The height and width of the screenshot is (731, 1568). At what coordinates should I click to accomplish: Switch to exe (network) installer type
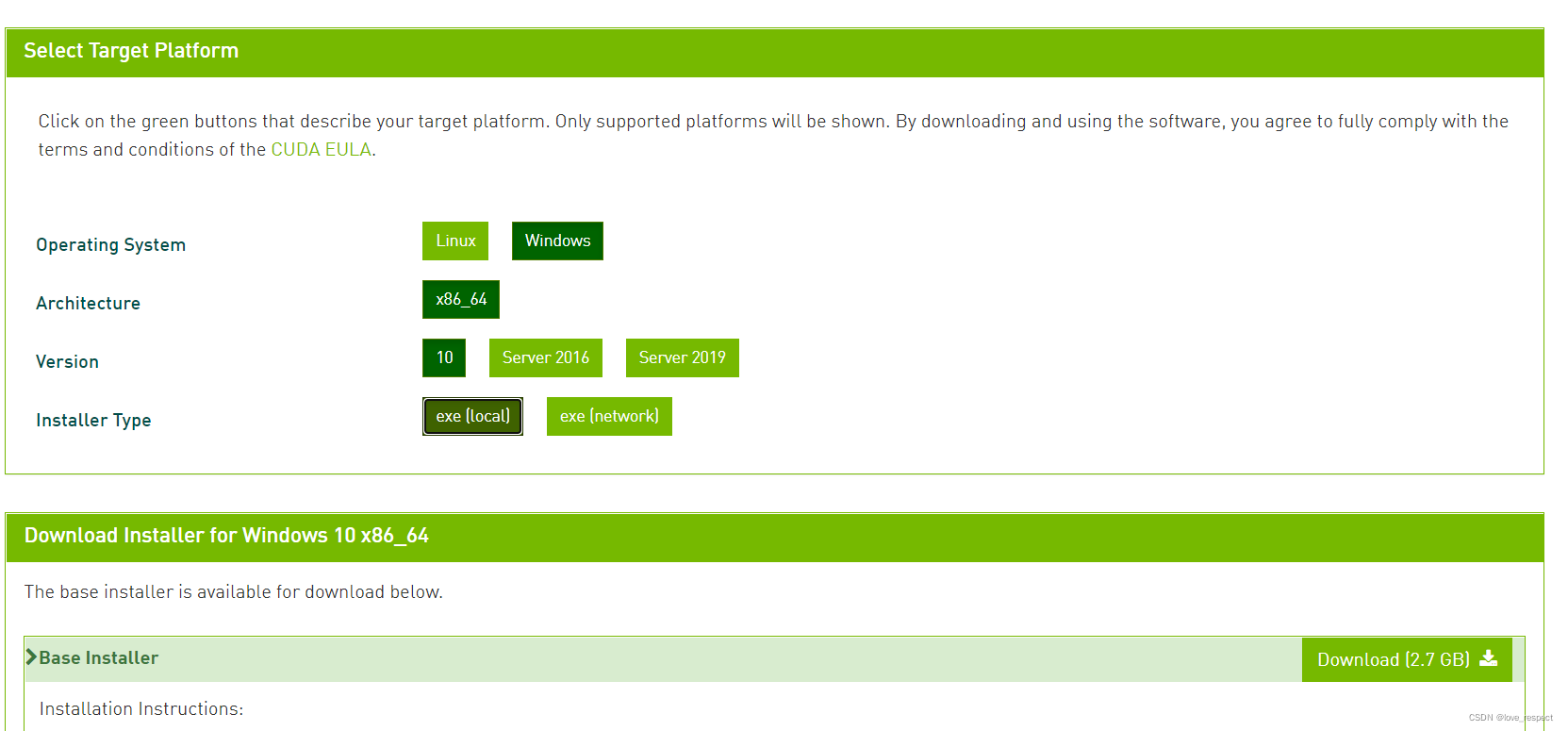[609, 416]
